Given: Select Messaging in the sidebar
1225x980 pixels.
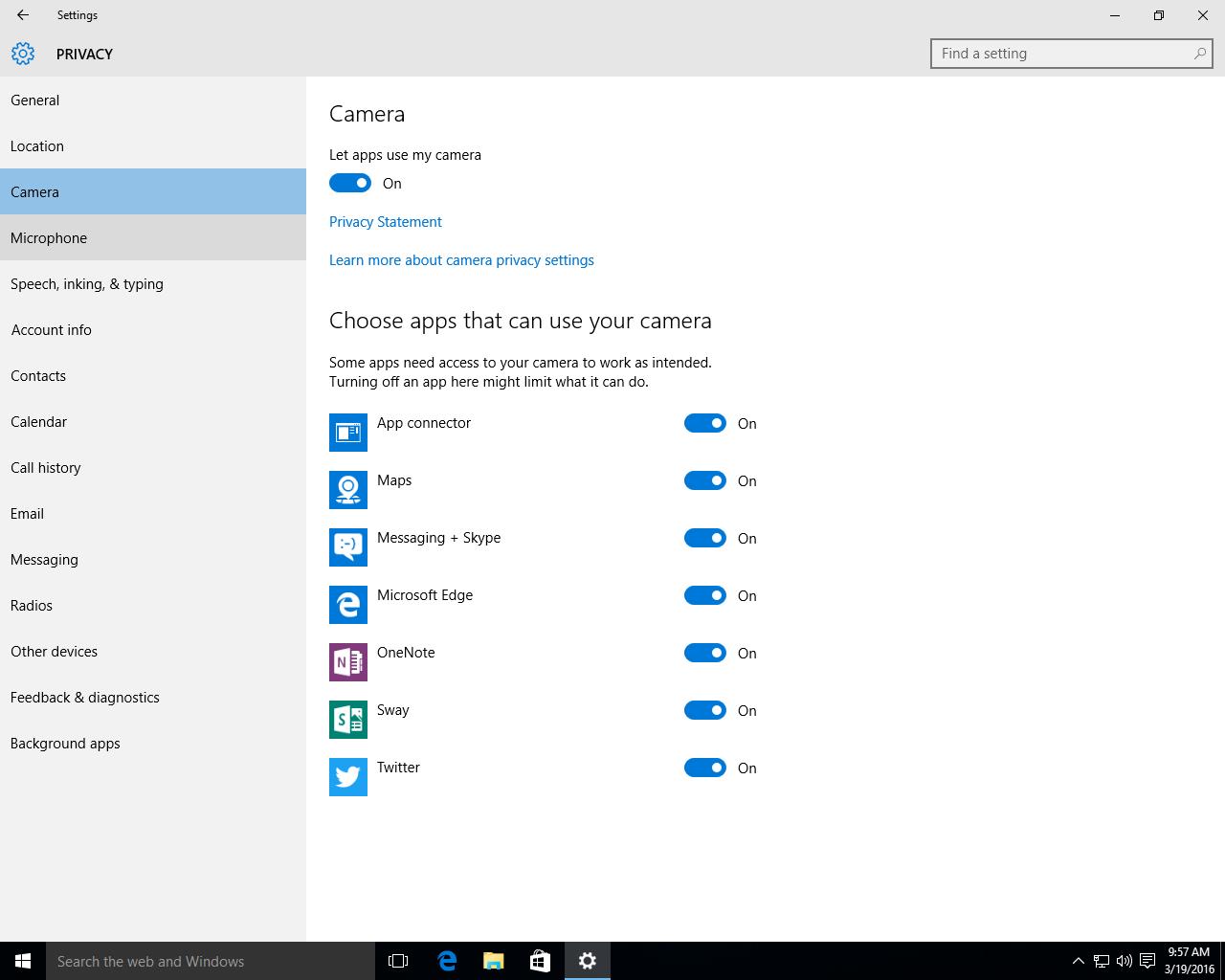Looking at the screenshot, I should coord(153,559).
